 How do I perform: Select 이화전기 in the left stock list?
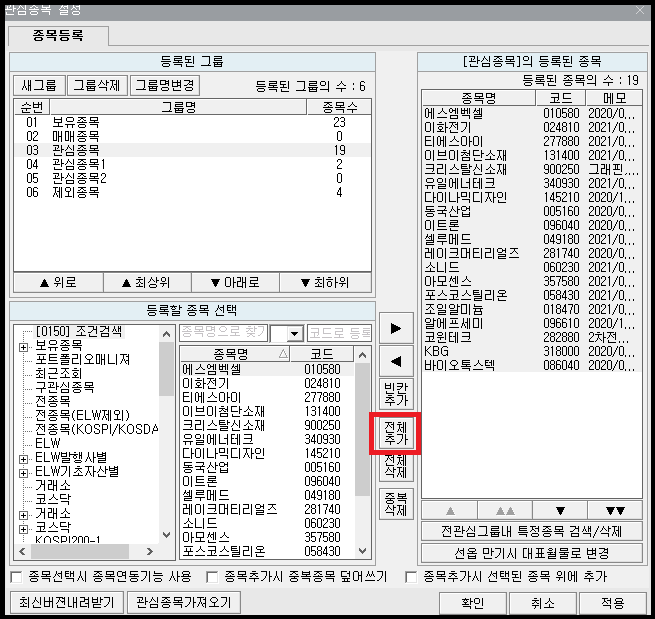(267, 383)
